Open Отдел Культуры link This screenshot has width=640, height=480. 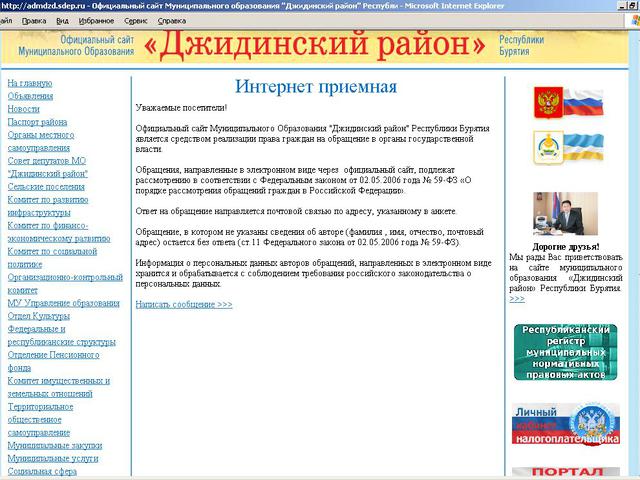coord(38,316)
